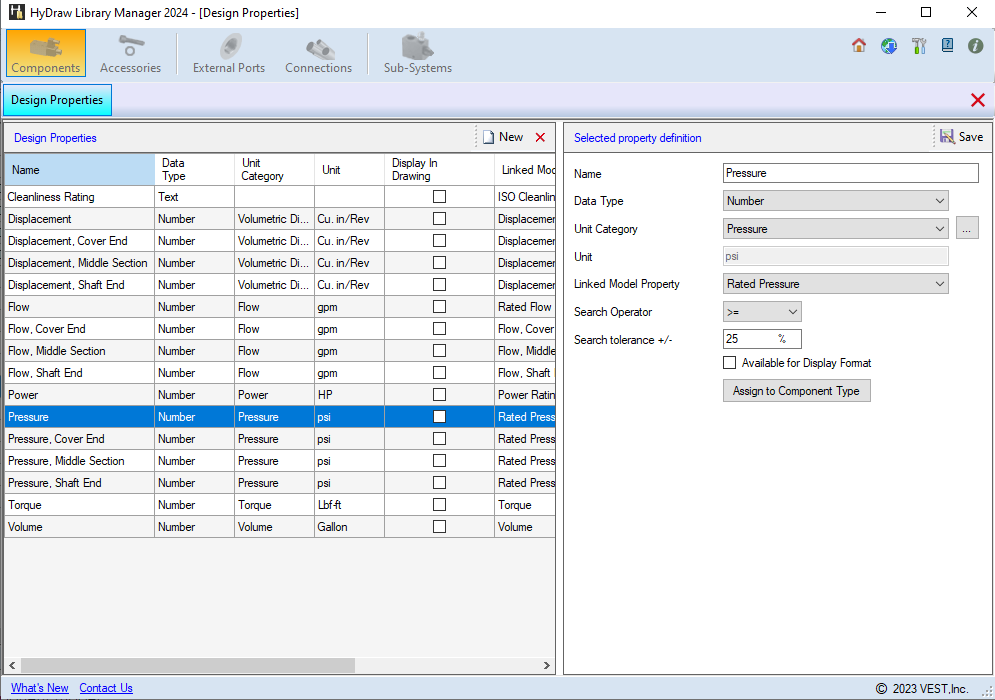Open the Linked Model Property dropdown

coord(939,284)
